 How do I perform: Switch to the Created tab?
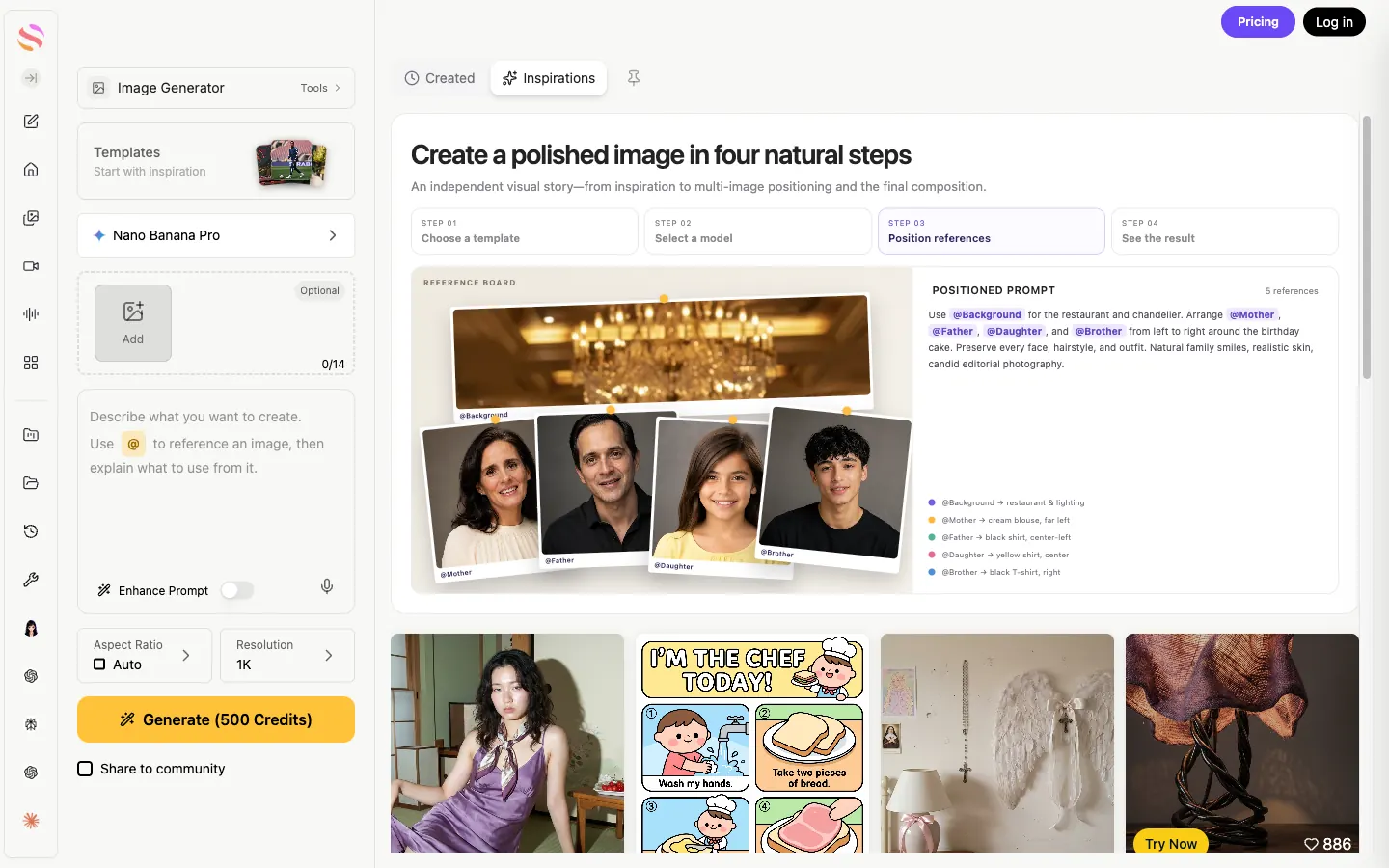[440, 78]
